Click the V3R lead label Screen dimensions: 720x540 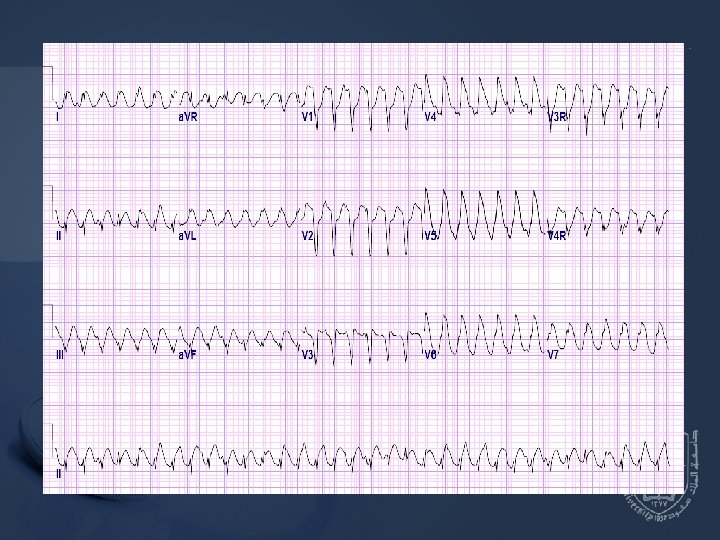point(557,117)
